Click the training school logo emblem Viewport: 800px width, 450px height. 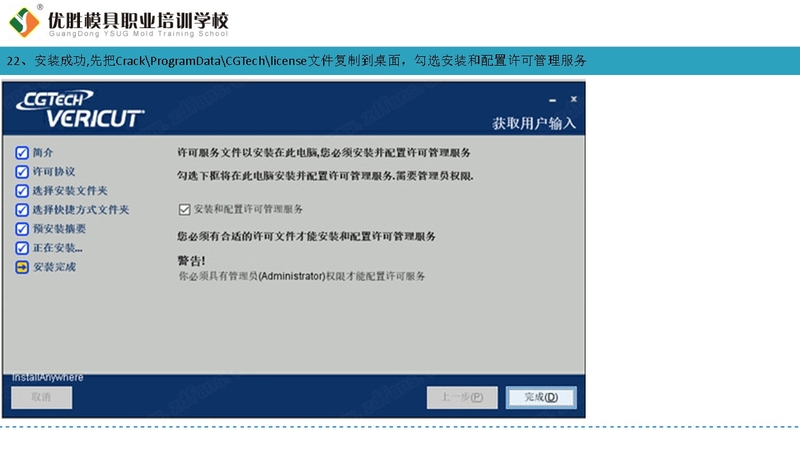[23, 21]
